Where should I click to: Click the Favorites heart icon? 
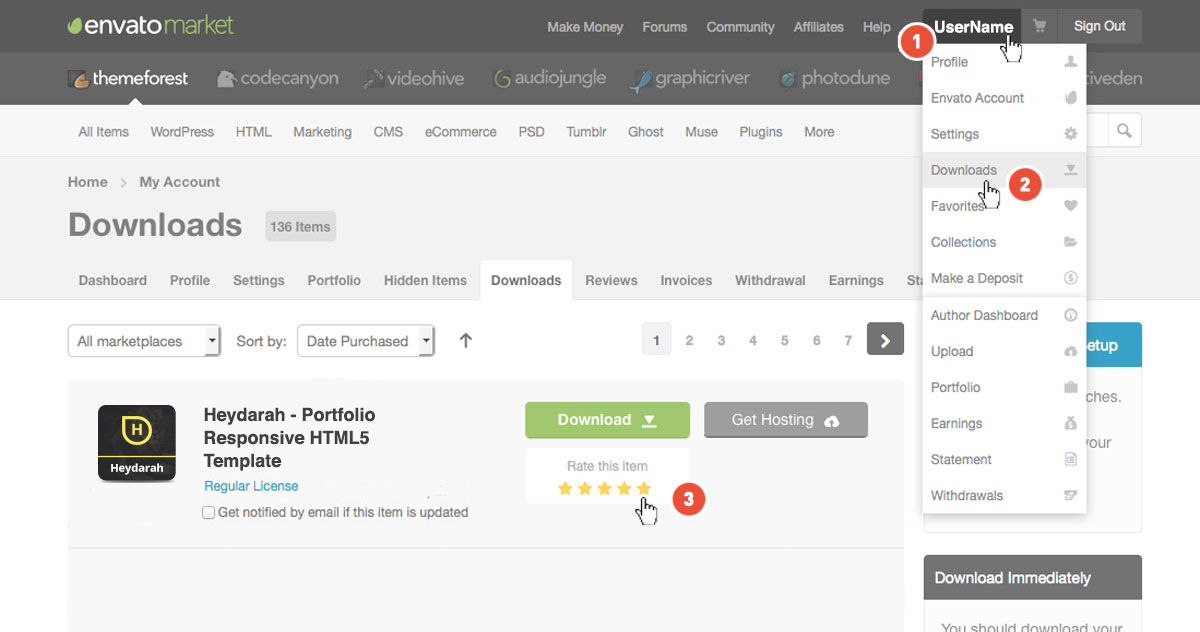1070,206
